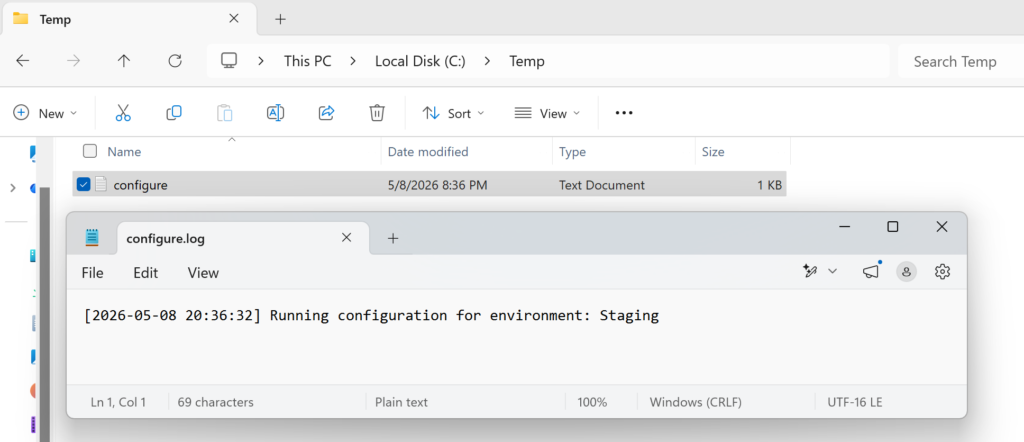Image resolution: width=1024 pixels, height=442 pixels.
Task: Click the Rename icon in Explorer toolbar
Action: (276, 113)
